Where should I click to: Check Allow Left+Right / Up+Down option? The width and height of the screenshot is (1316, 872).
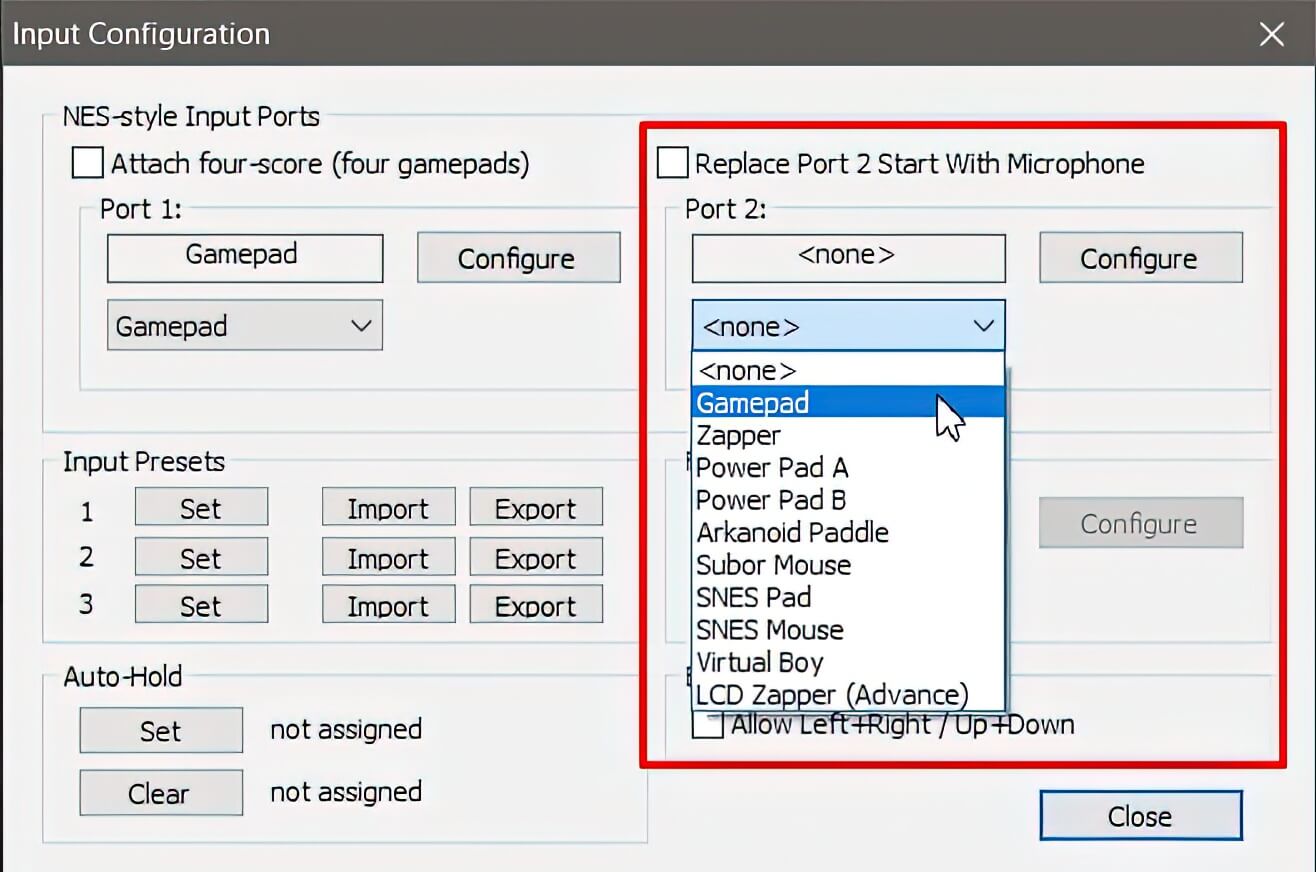(708, 725)
